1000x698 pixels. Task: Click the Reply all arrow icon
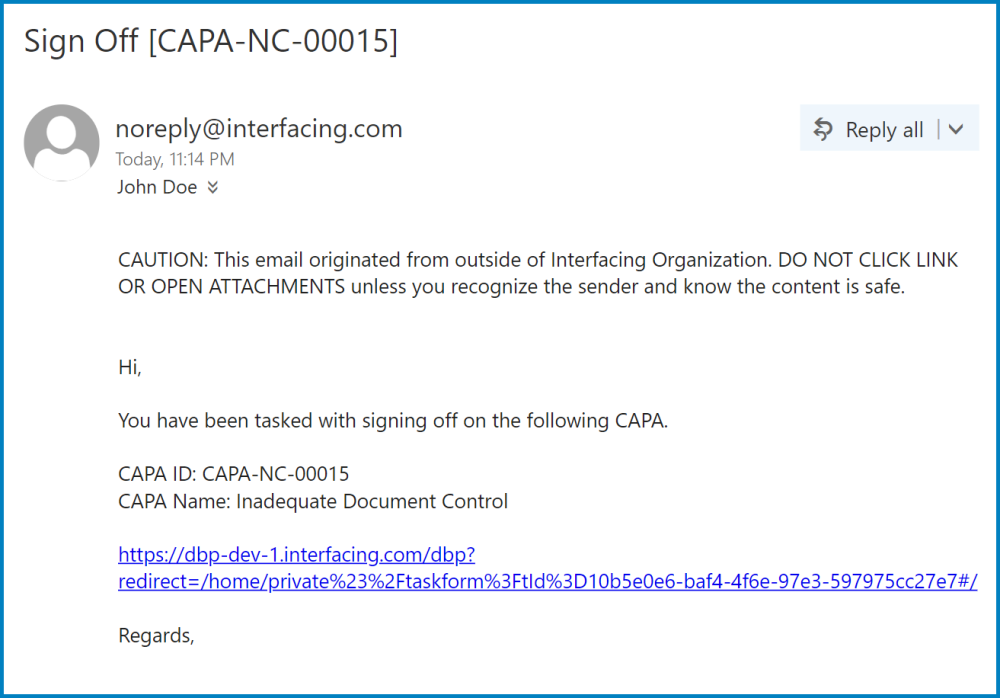(823, 130)
